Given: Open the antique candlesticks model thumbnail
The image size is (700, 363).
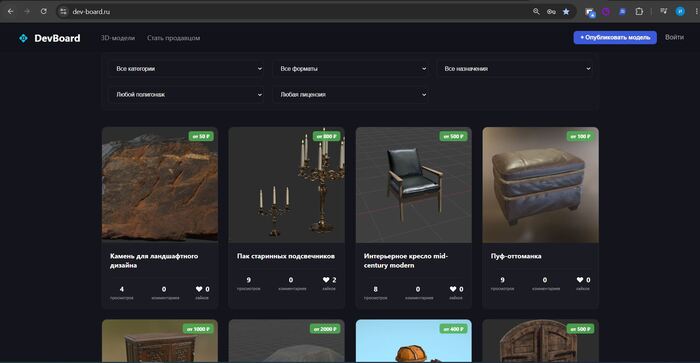Looking at the screenshot, I should (287, 185).
